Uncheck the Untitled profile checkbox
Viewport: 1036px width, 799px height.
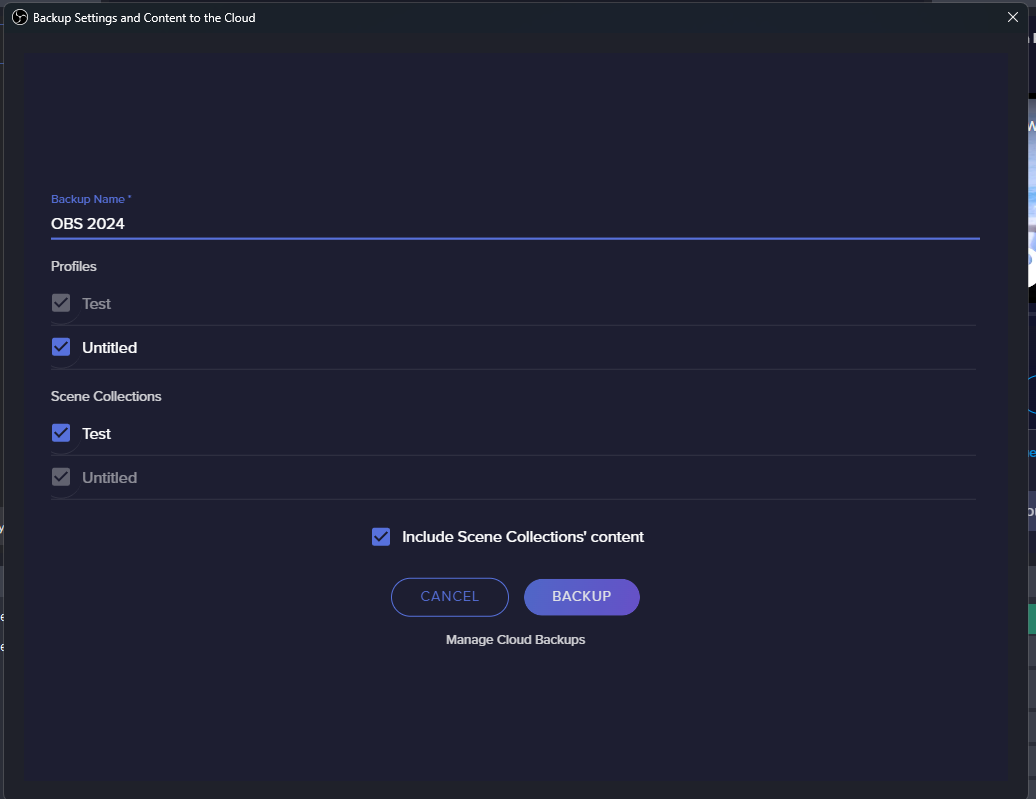(61, 347)
